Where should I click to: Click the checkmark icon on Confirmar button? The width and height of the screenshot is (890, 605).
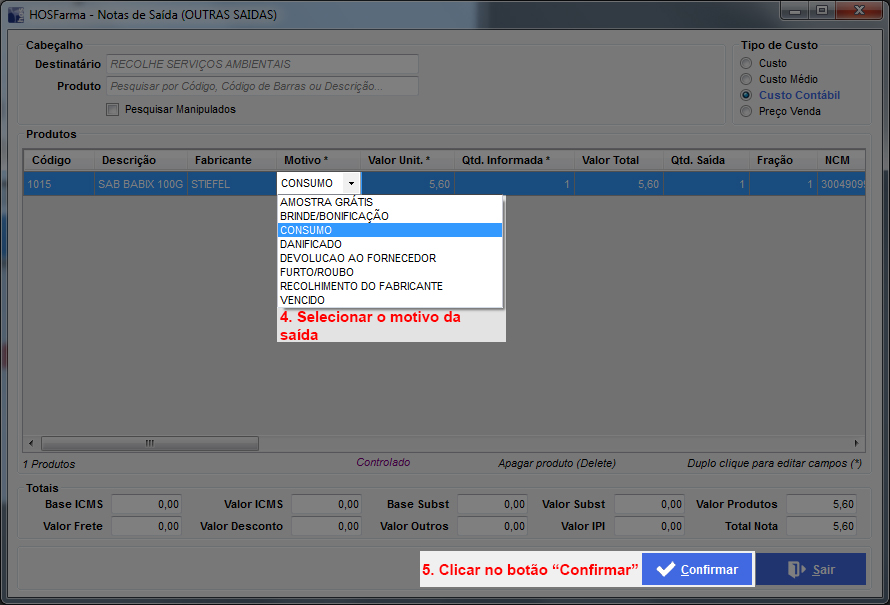(665, 570)
